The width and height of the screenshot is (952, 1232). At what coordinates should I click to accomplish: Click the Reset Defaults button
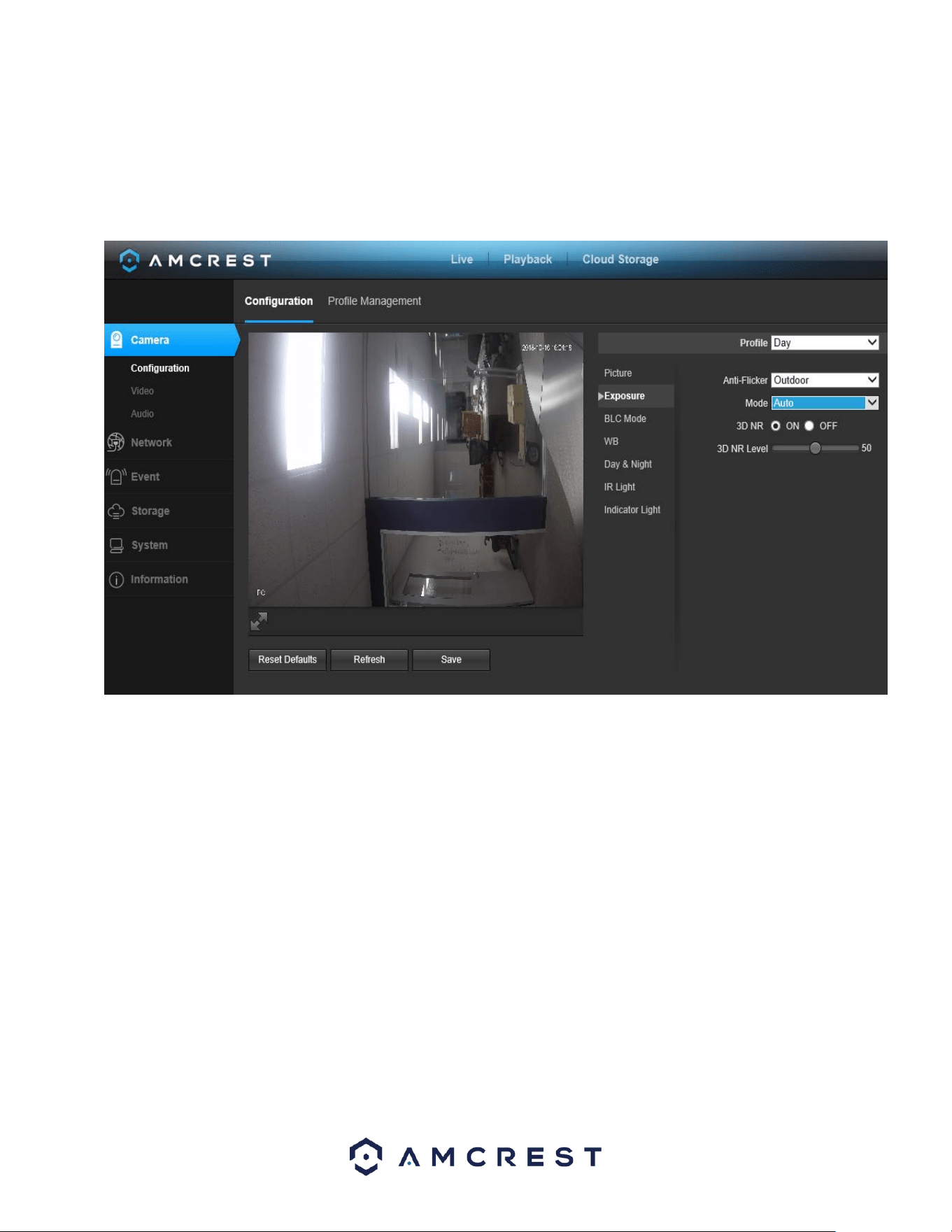[287, 660]
